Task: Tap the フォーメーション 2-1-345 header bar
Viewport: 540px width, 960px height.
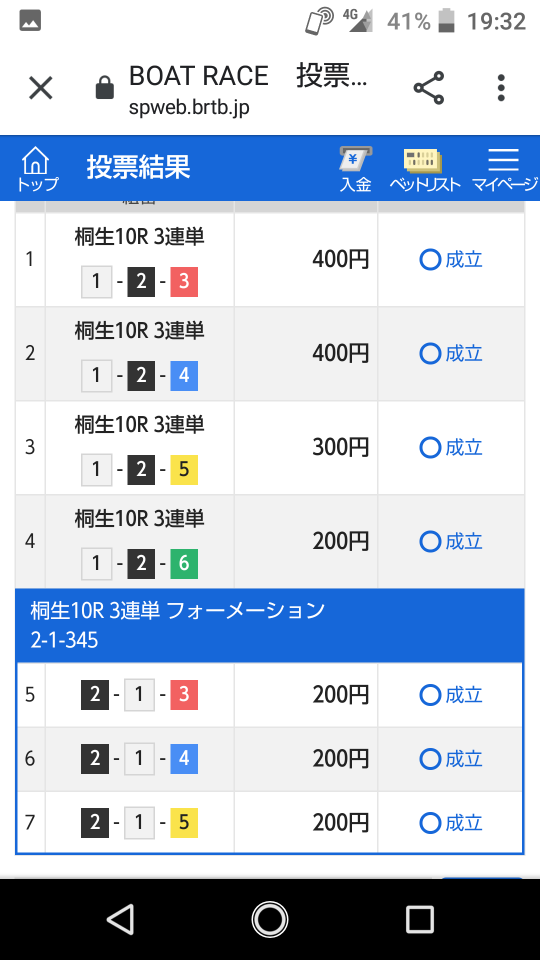Action: tap(270, 625)
